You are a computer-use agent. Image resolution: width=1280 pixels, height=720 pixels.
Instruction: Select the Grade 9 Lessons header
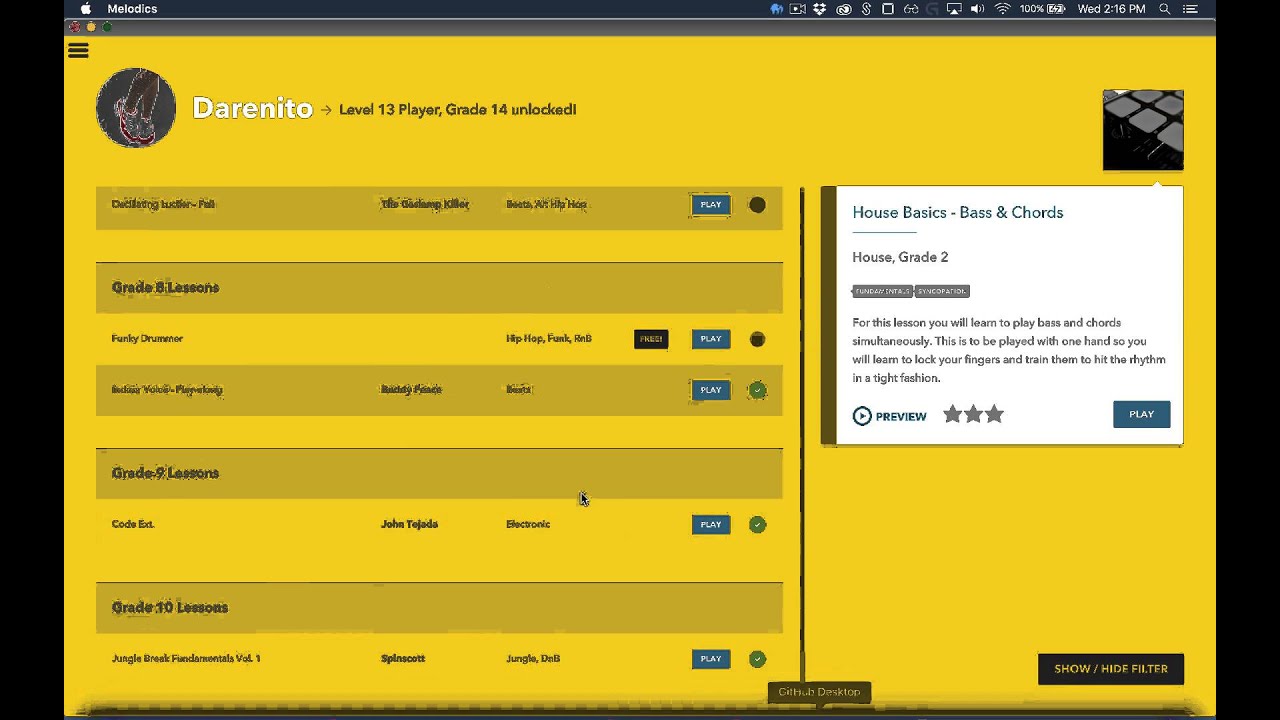click(x=439, y=473)
